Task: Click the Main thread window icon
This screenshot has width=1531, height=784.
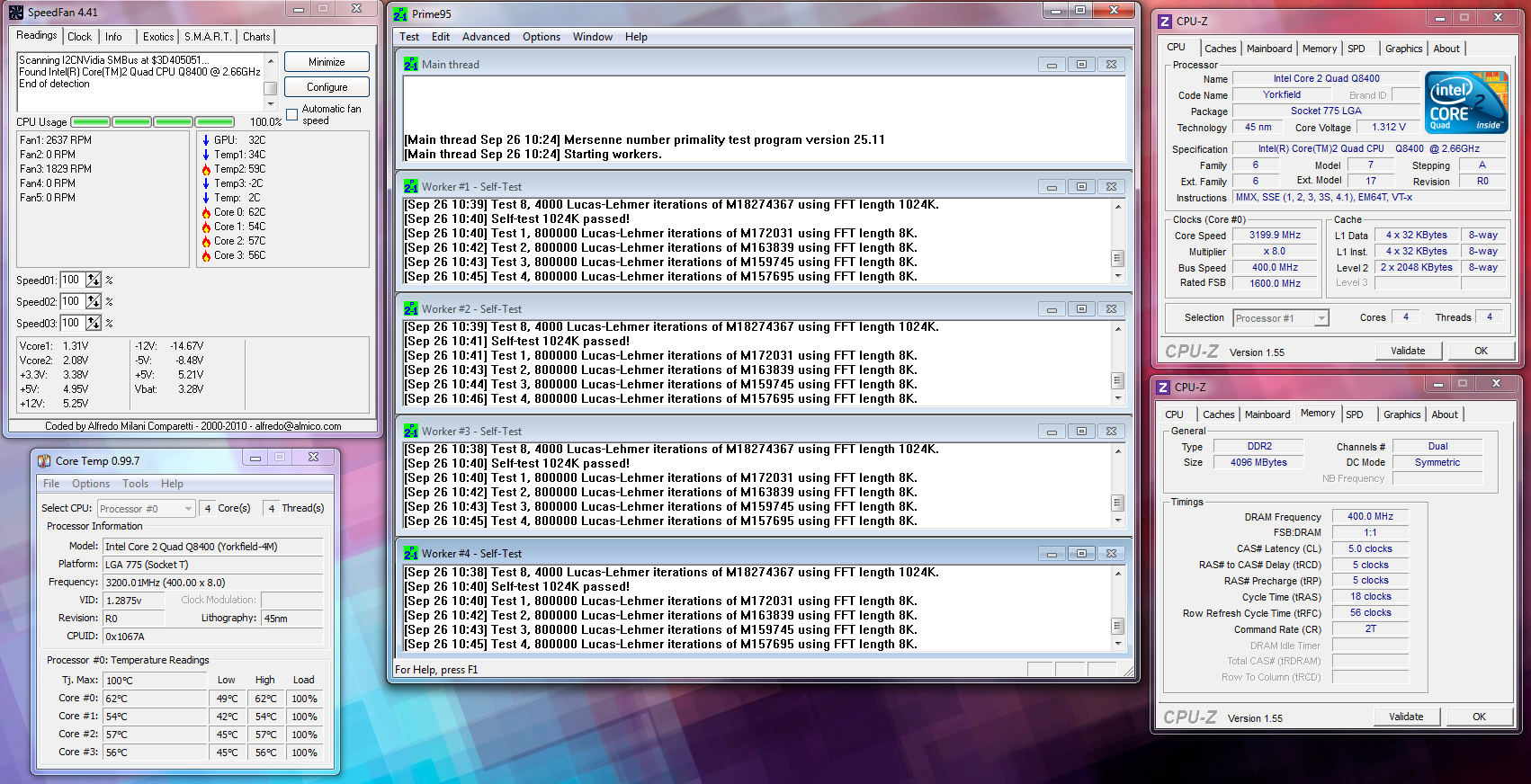Action: [411, 65]
